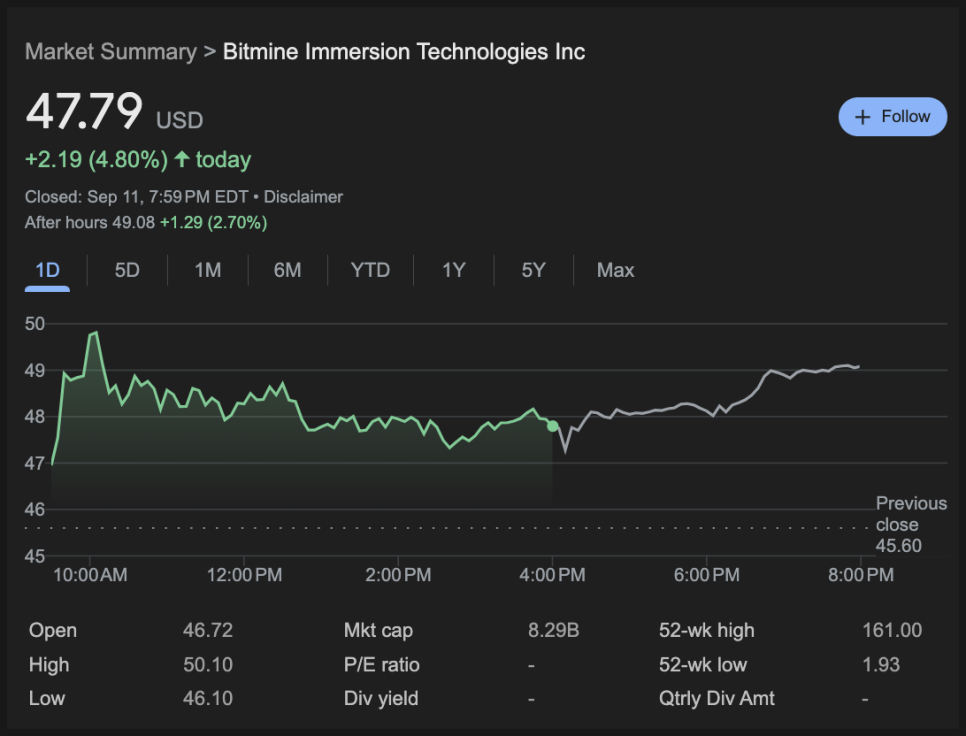
Task: Click the Follow button
Action: (892, 116)
